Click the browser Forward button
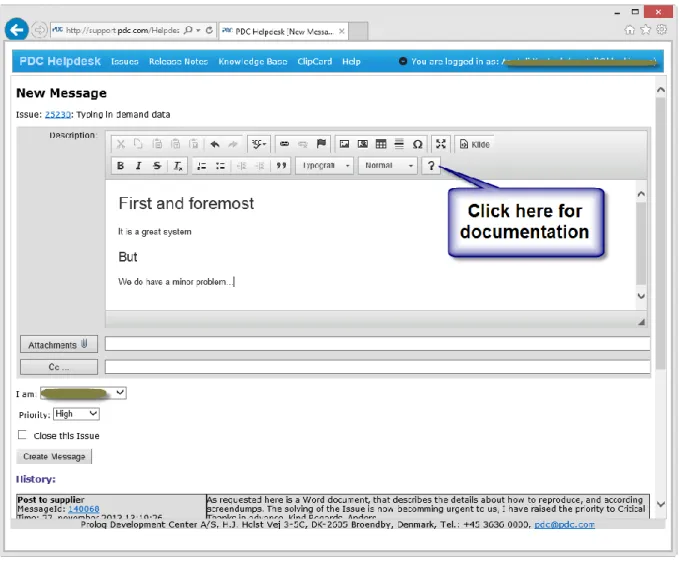679x565 pixels. pos(39,30)
